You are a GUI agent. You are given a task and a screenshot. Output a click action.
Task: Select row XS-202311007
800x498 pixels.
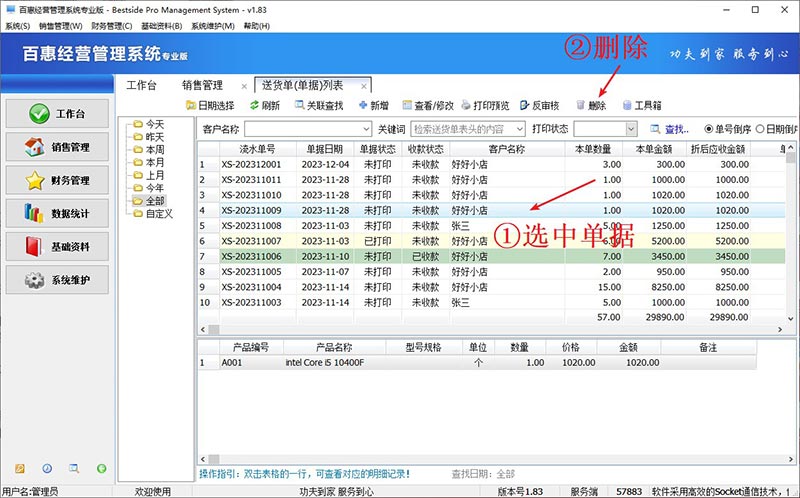(491, 241)
